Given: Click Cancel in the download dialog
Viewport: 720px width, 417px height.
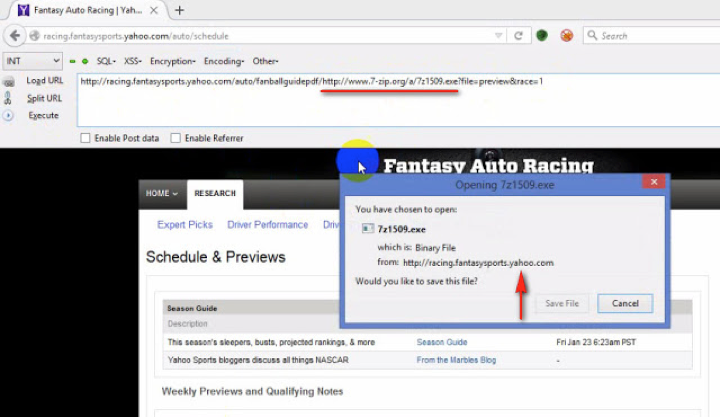Looking at the screenshot, I should point(625,303).
